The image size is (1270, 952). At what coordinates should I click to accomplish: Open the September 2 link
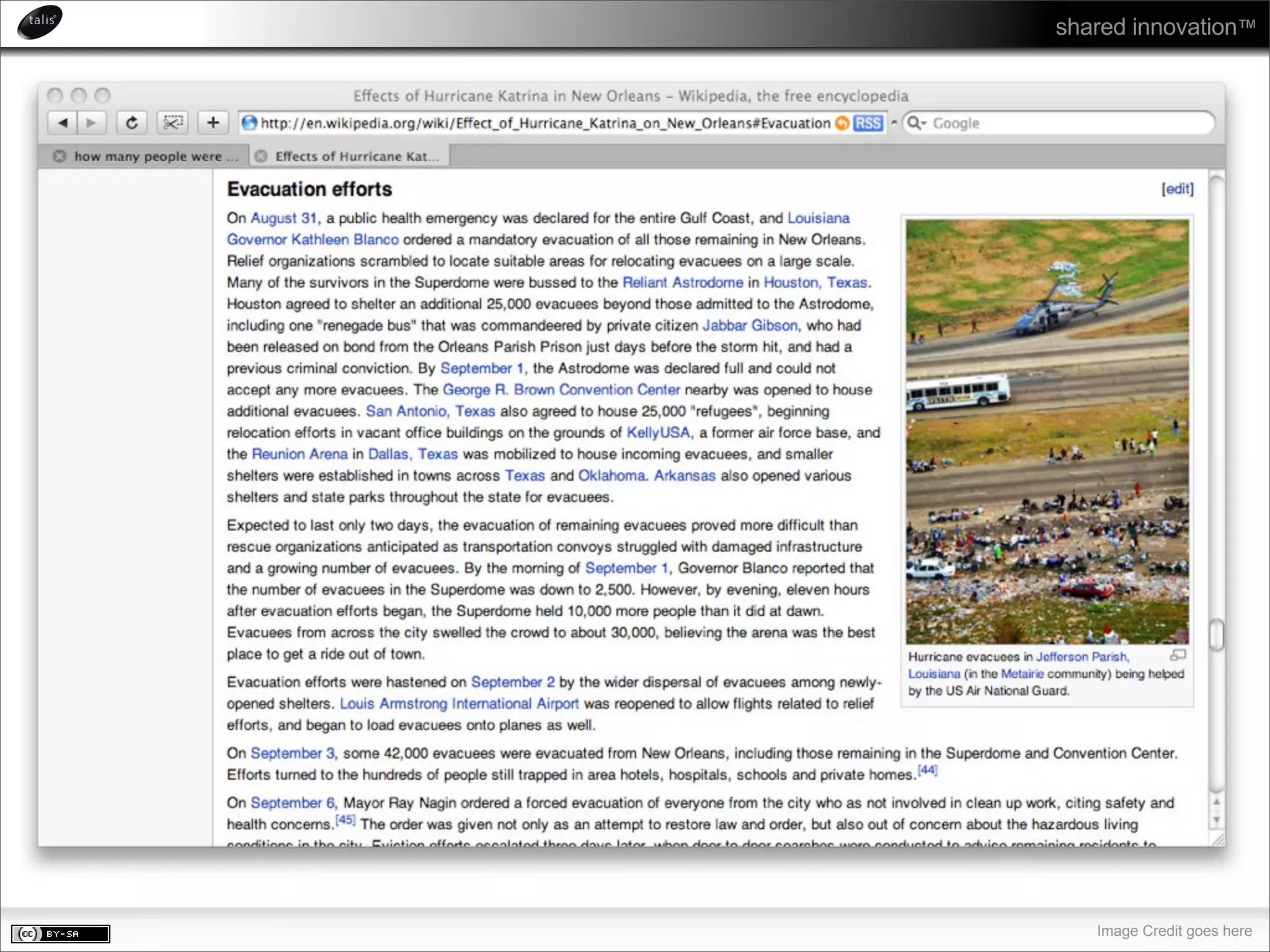(x=513, y=682)
